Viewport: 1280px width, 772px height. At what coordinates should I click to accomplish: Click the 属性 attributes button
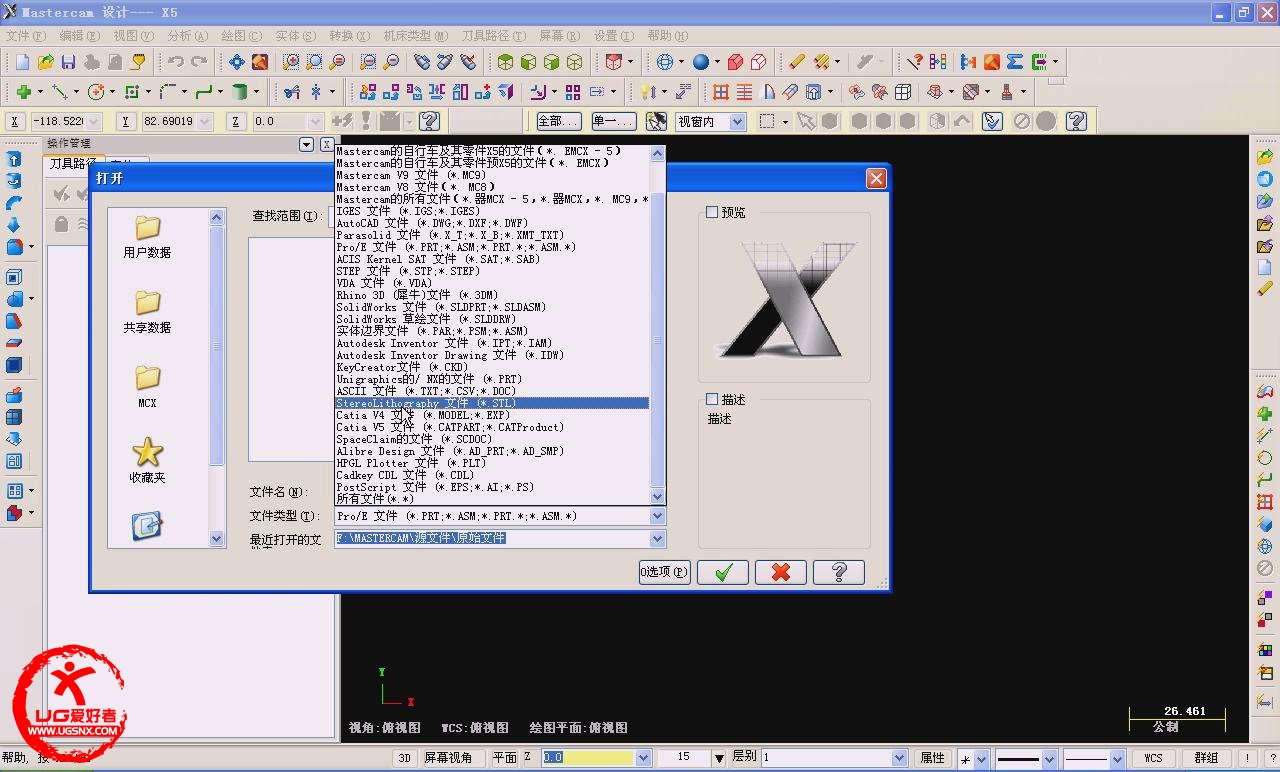[933, 758]
